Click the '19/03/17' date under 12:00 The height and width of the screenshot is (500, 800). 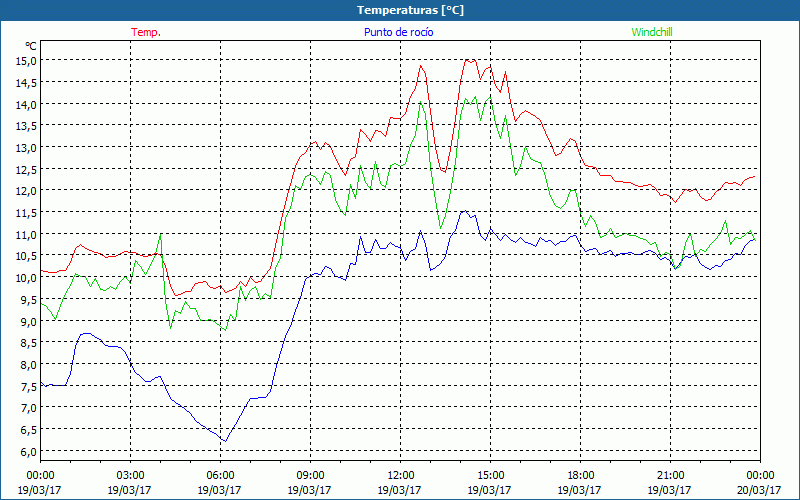(x=399, y=490)
